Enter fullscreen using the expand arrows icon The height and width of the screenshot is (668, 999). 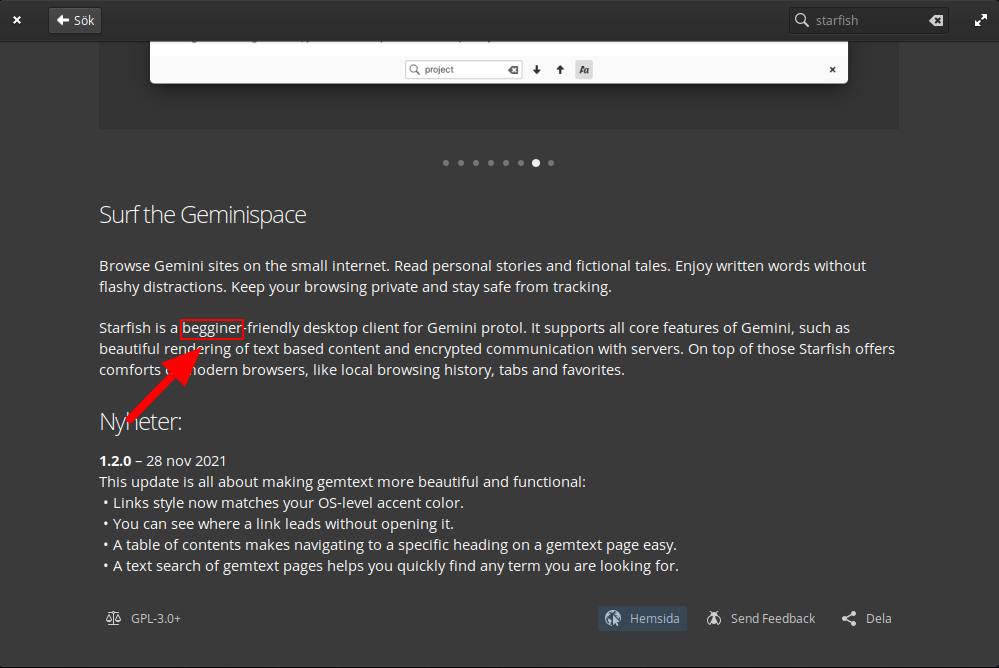click(x=981, y=19)
